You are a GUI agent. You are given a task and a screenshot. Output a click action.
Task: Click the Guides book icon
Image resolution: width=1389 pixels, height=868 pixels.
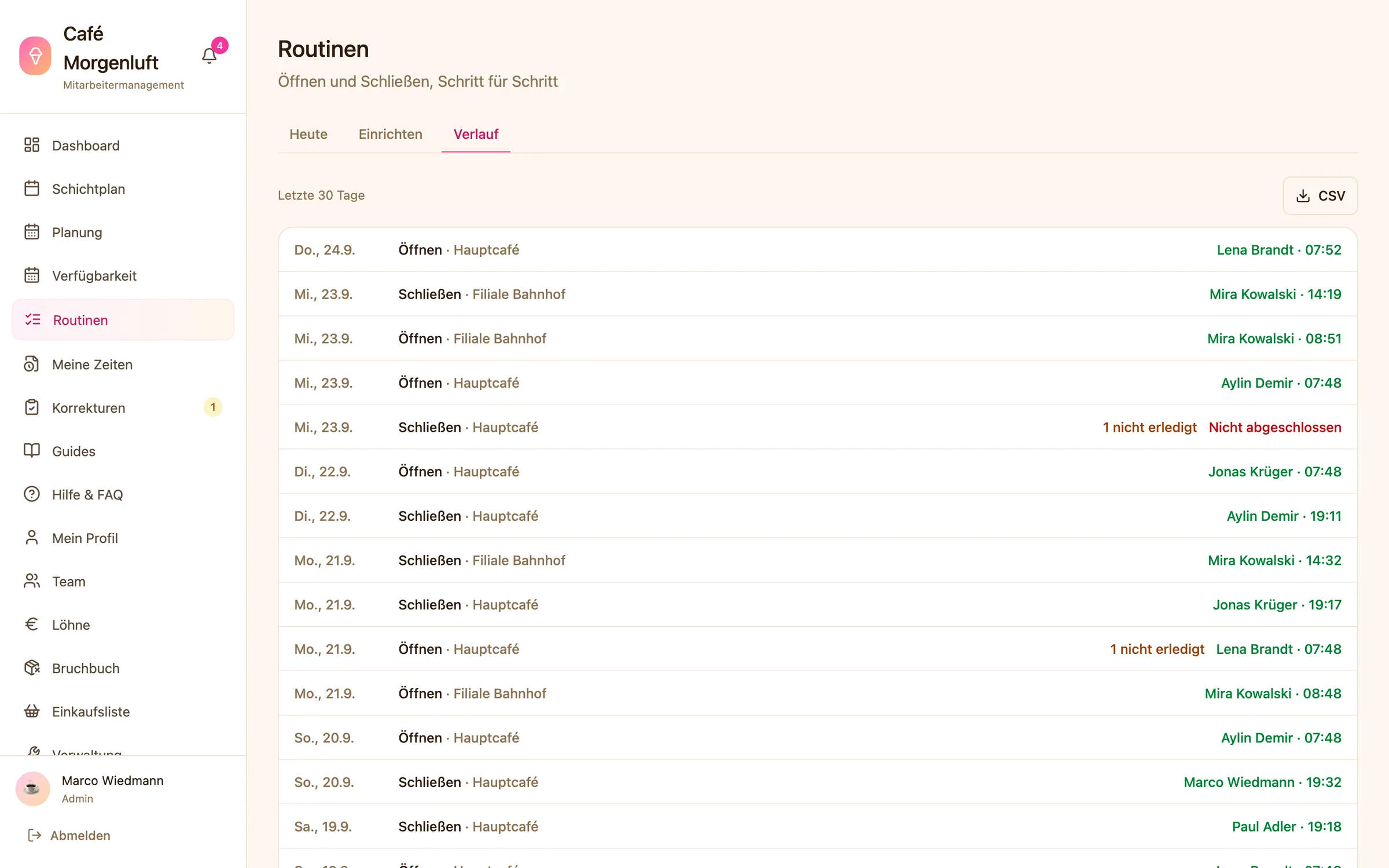click(32, 451)
